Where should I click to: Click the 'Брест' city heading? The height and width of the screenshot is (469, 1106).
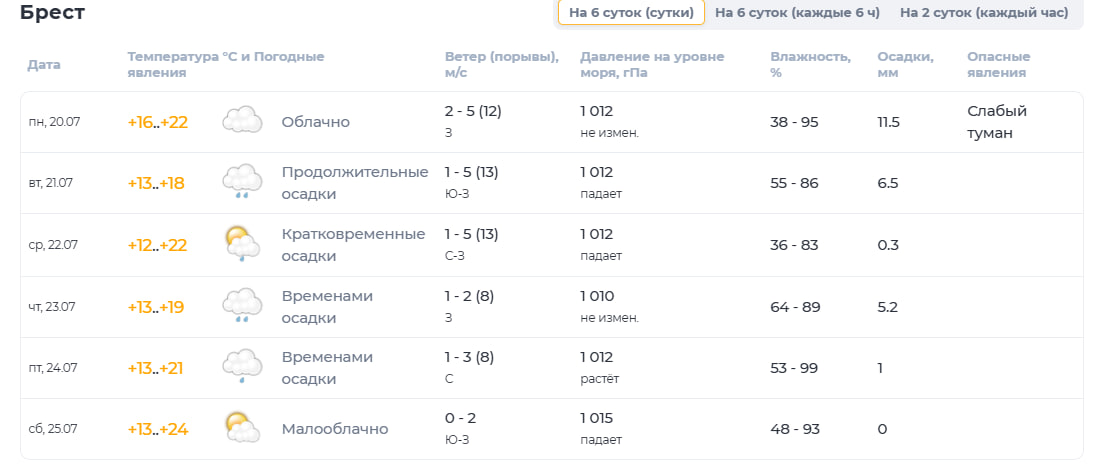pos(52,13)
